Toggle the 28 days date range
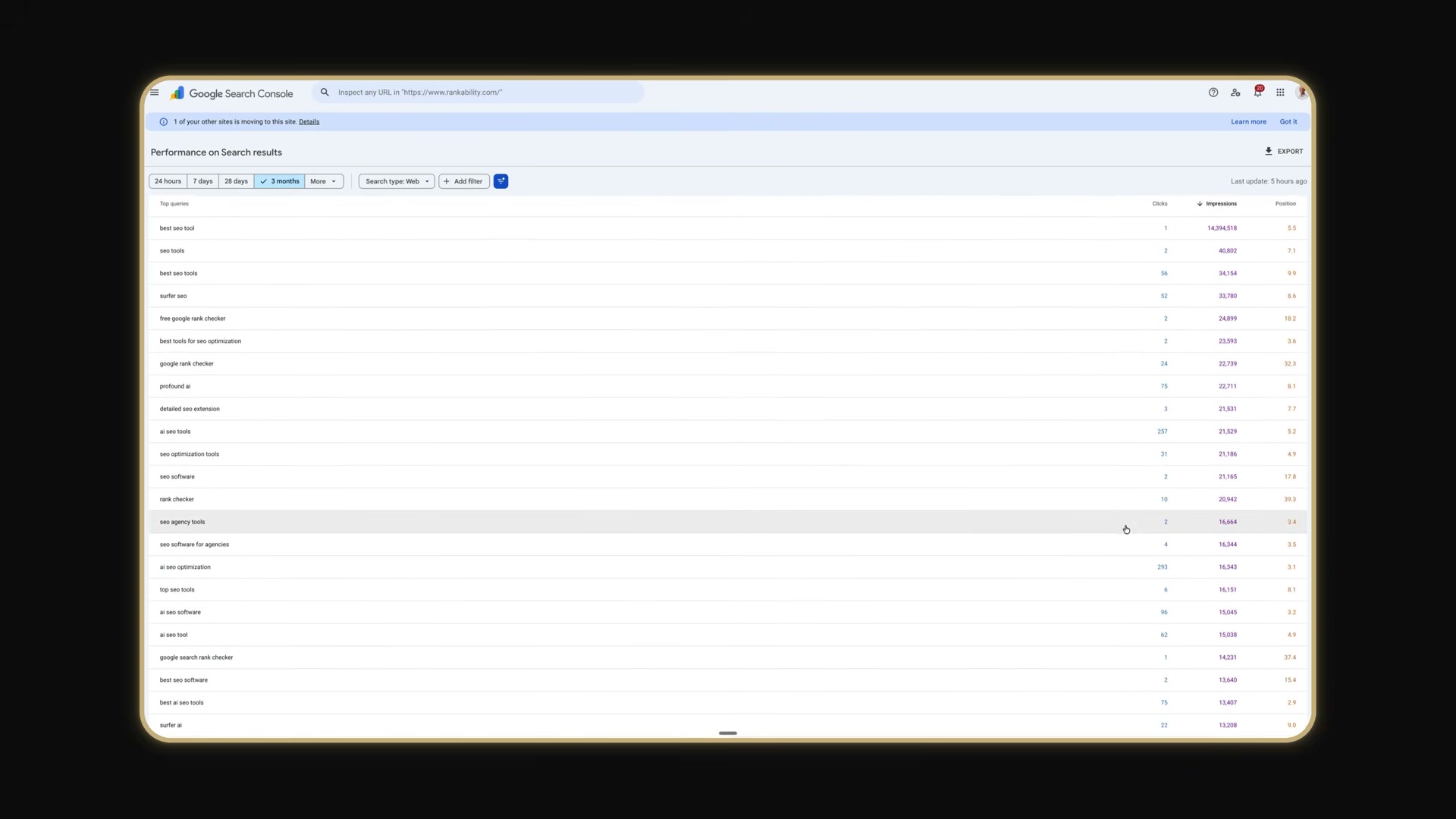The width and height of the screenshot is (1456, 819). point(236,181)
